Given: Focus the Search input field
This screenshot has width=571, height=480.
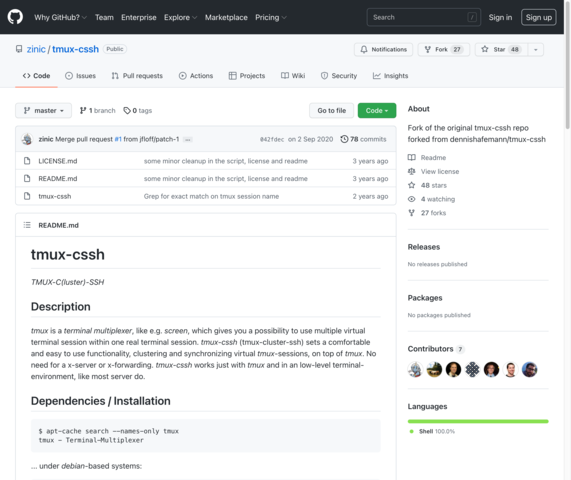Looking at the screenshot, I should coord(424,17).
